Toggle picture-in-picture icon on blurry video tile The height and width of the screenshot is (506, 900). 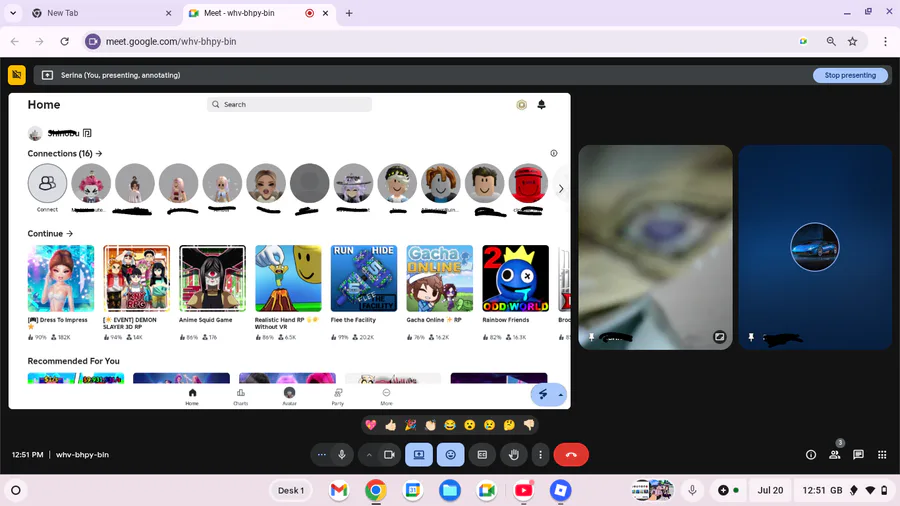pos(719,337)
